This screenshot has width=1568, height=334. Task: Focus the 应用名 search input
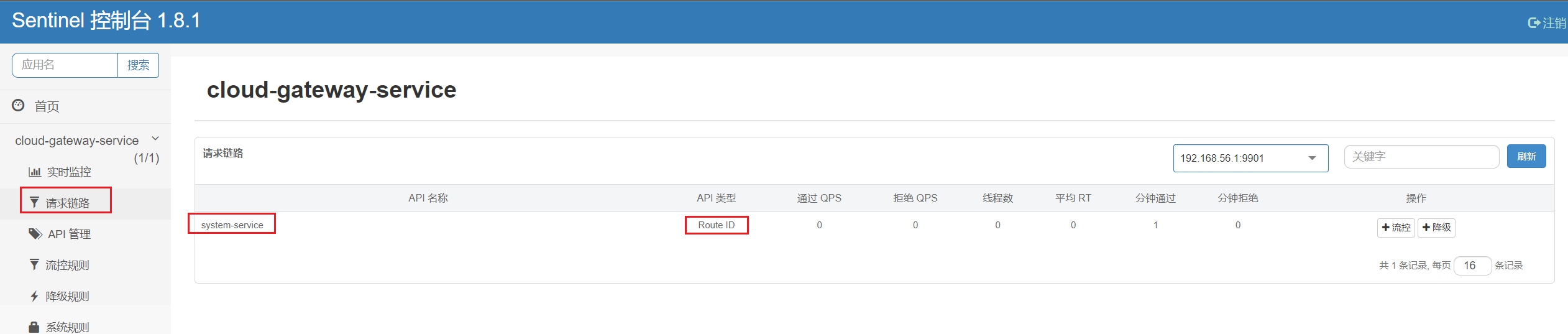65,65
